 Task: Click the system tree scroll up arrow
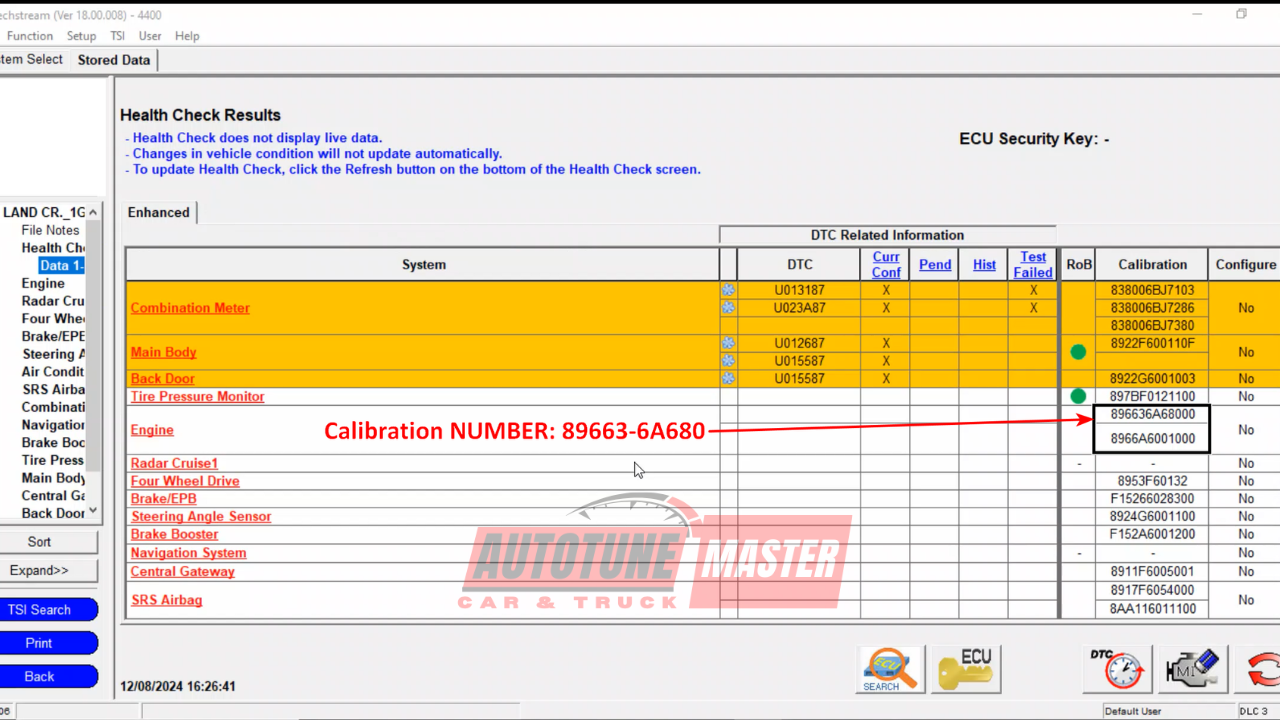[93, 212]
